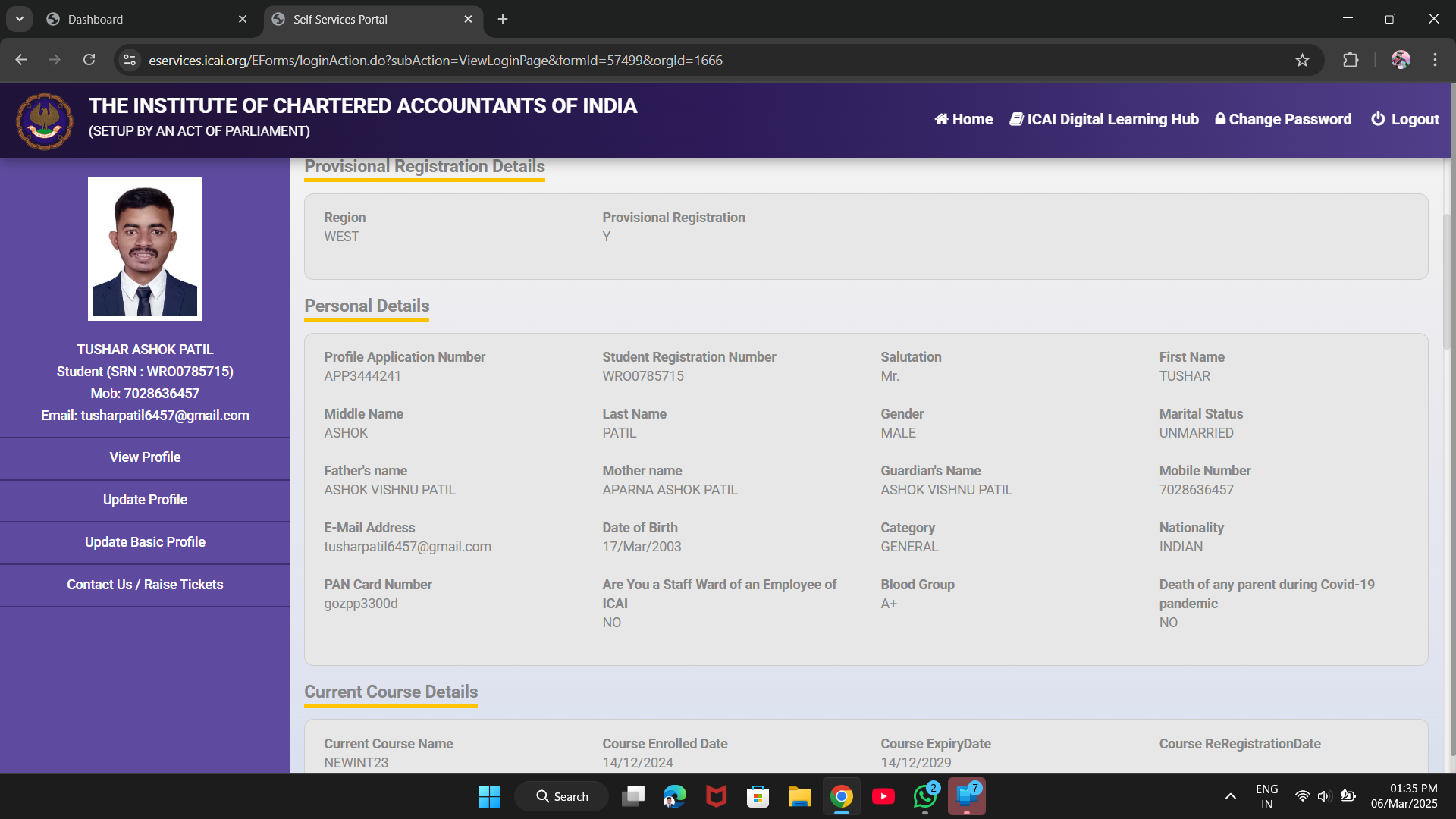Expand the system tray hidden icons chevron
This screenshot has width=1456, height=819.
pyautogui.click(x=1230, y=797)
